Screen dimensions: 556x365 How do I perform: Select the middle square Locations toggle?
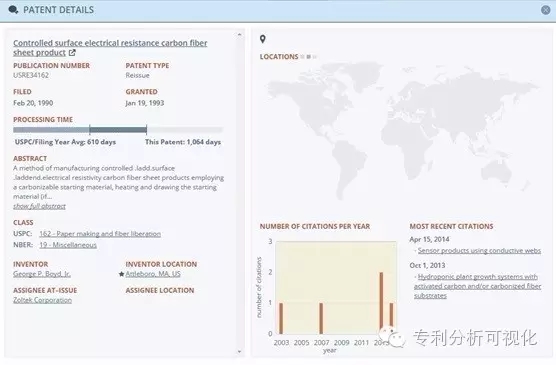pyautogui.click(x=308, y=57)
